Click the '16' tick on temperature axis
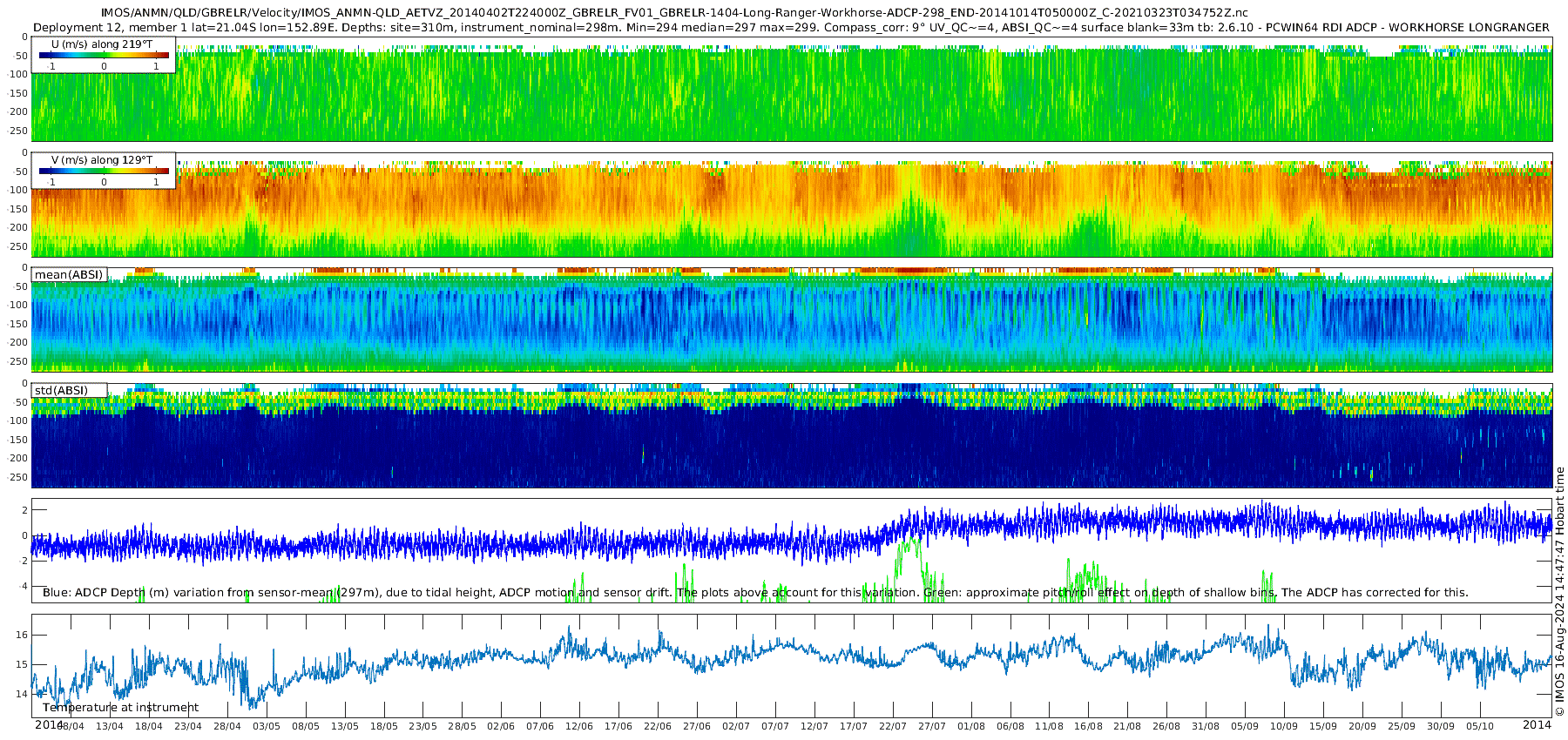 pos(23,636)
